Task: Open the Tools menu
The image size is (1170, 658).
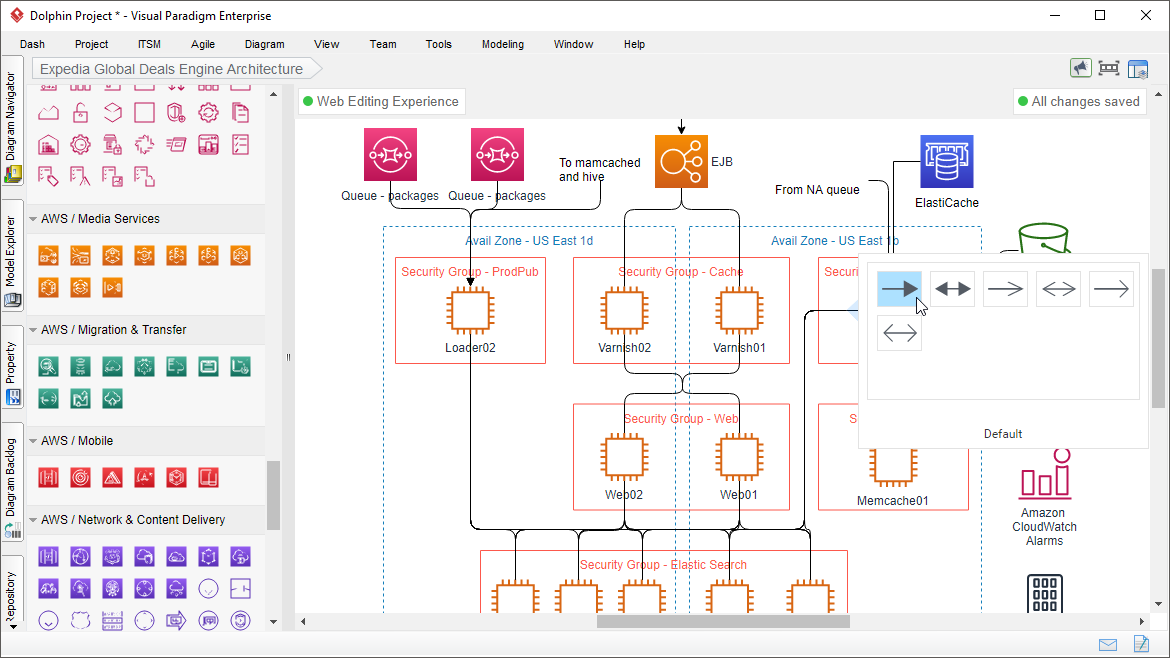Action: 439,44
